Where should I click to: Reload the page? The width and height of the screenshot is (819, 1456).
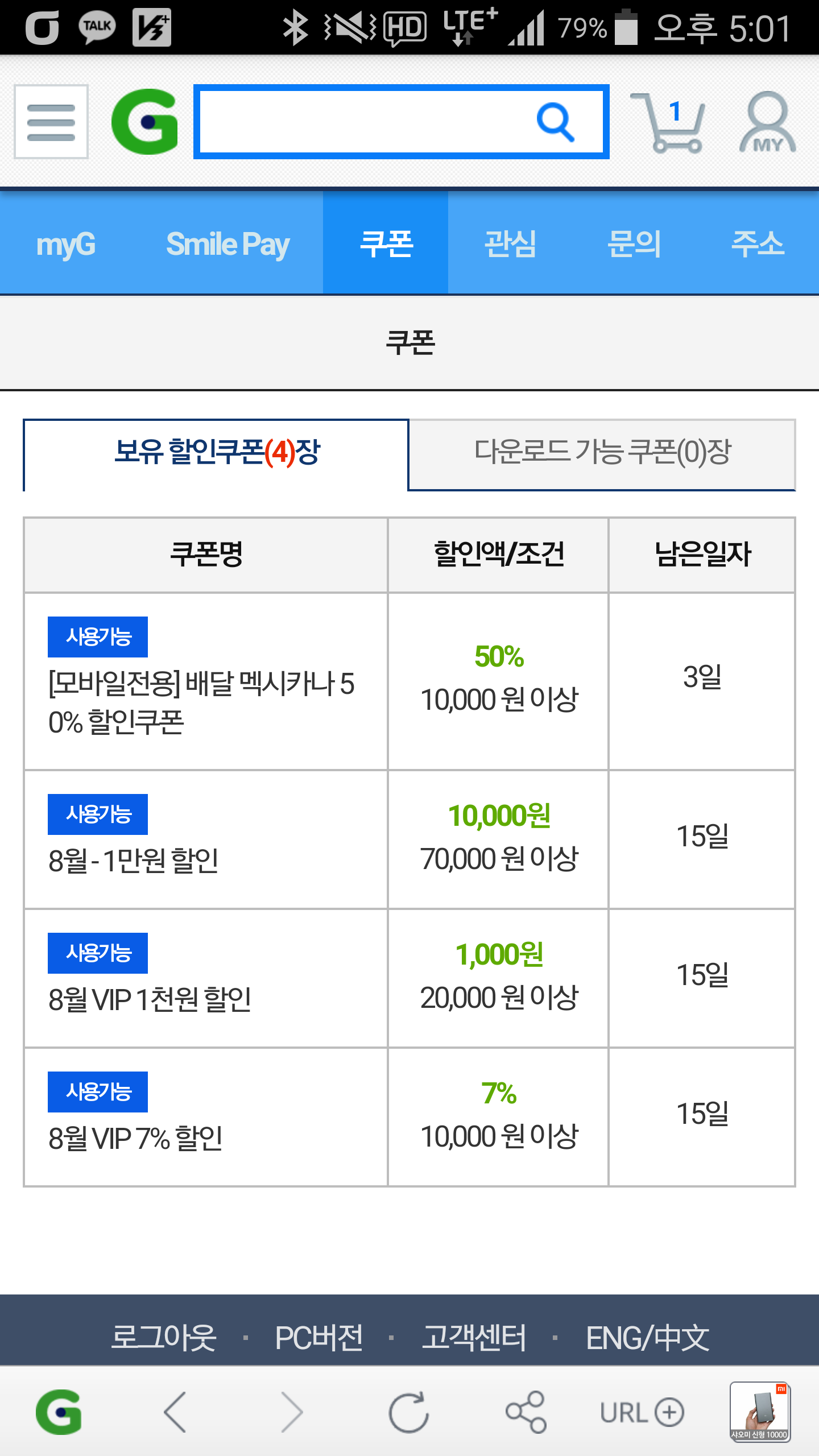pos(408,1412)
